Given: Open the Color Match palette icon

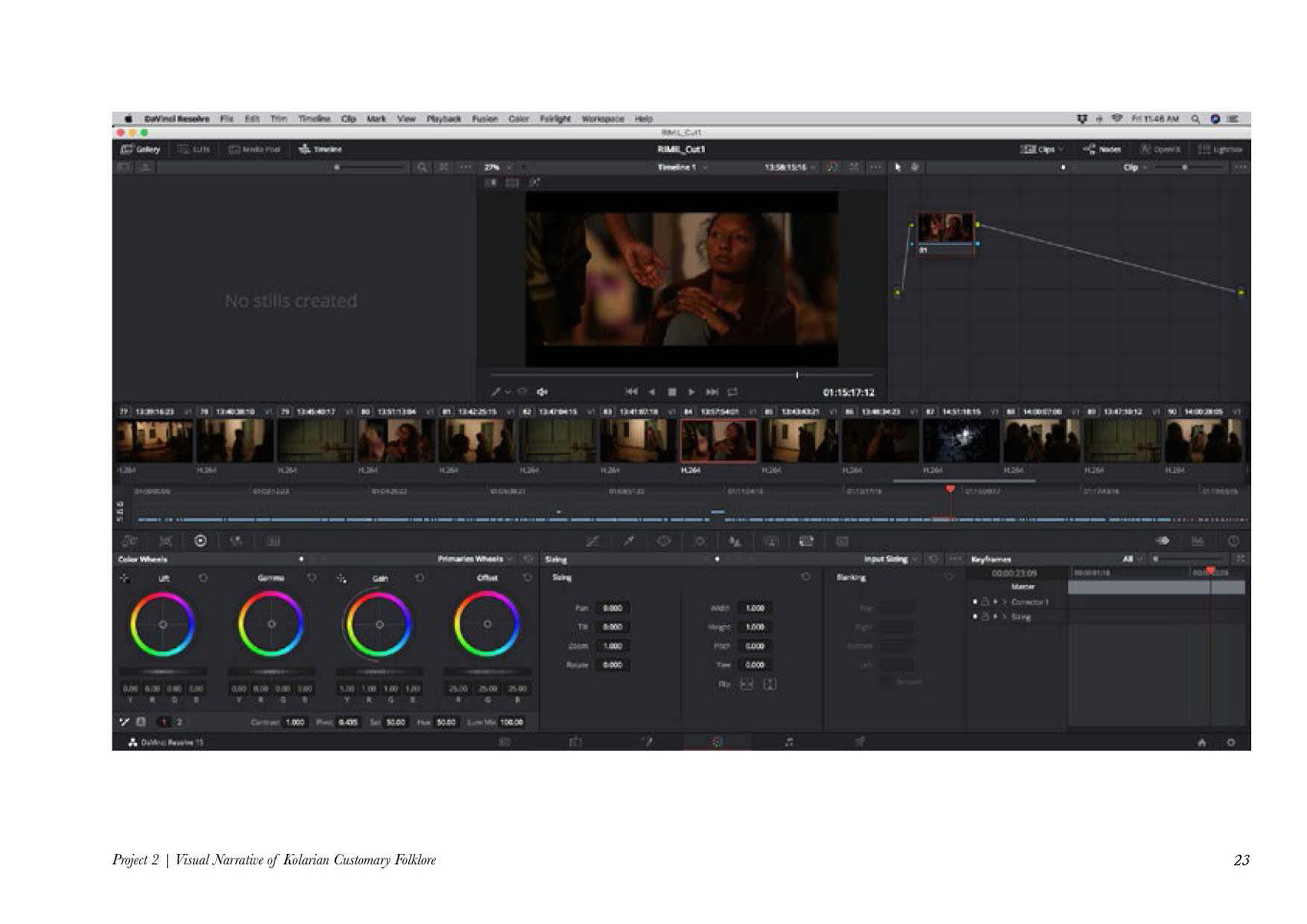Looking at the screenshot, I should point(165,541).
